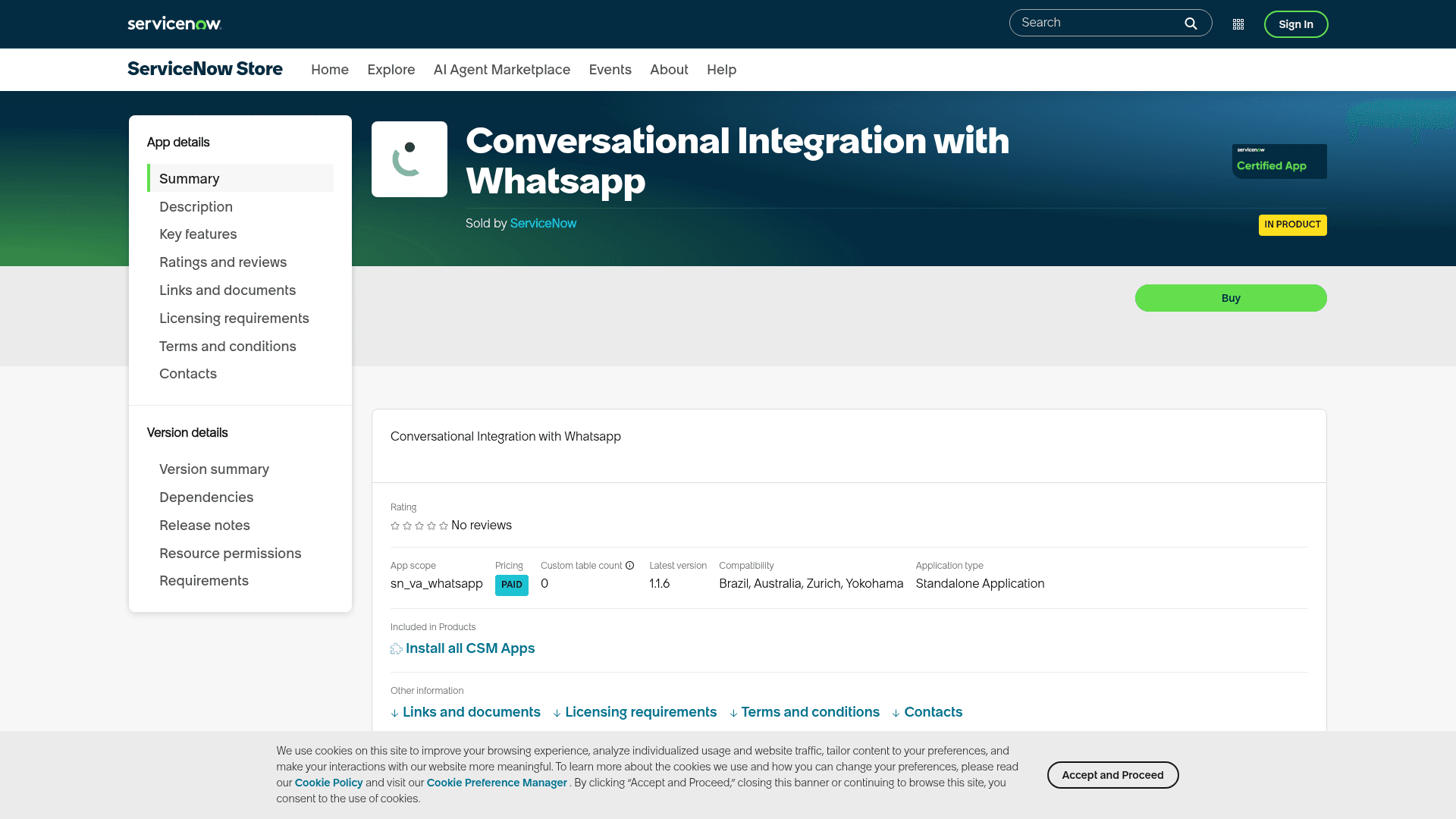The height and width of the screenshot is (819, 1456).
Task: Open the About menu item
Action: tap(669, 70)
